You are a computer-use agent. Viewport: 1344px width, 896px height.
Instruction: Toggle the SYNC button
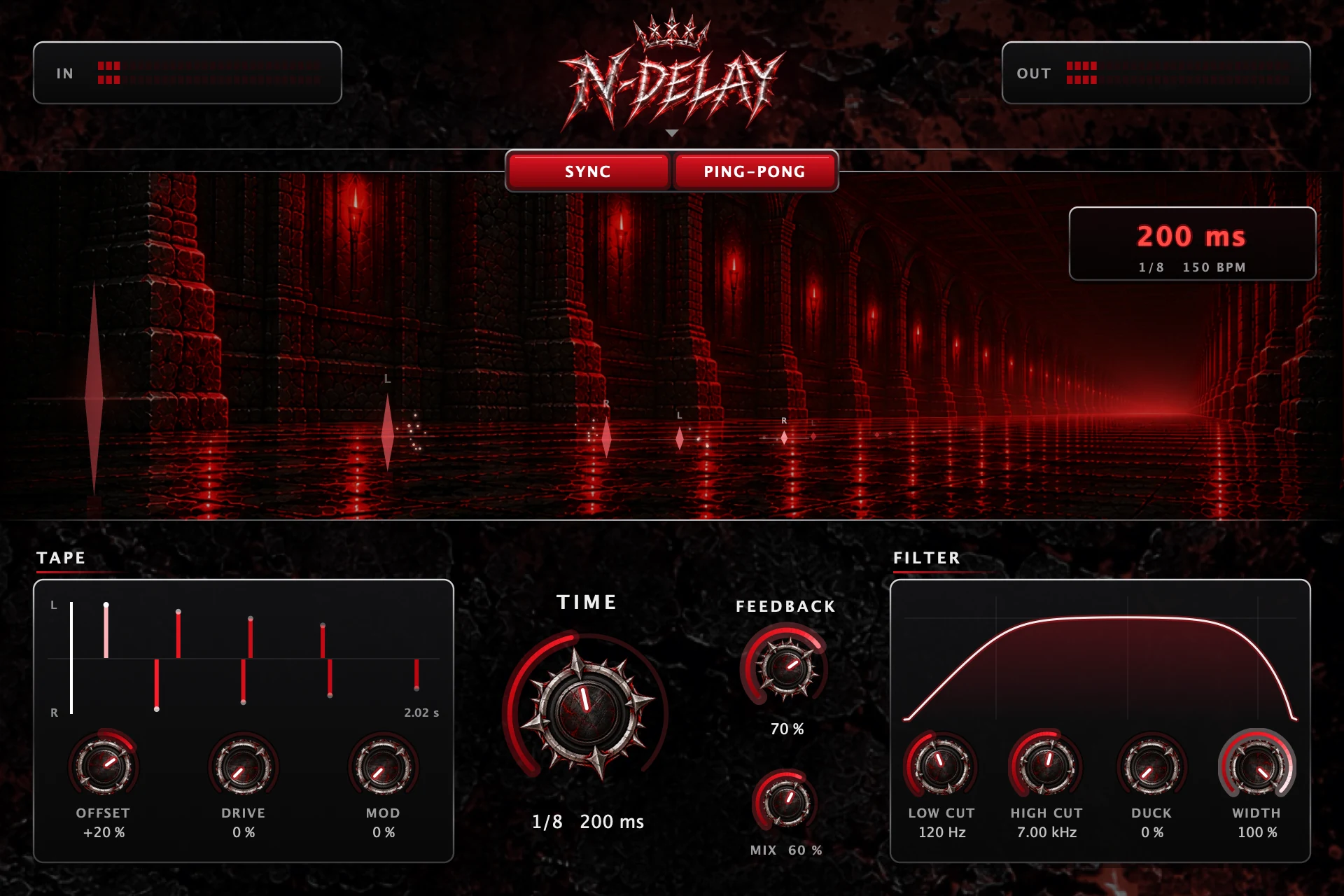[588, 171]
